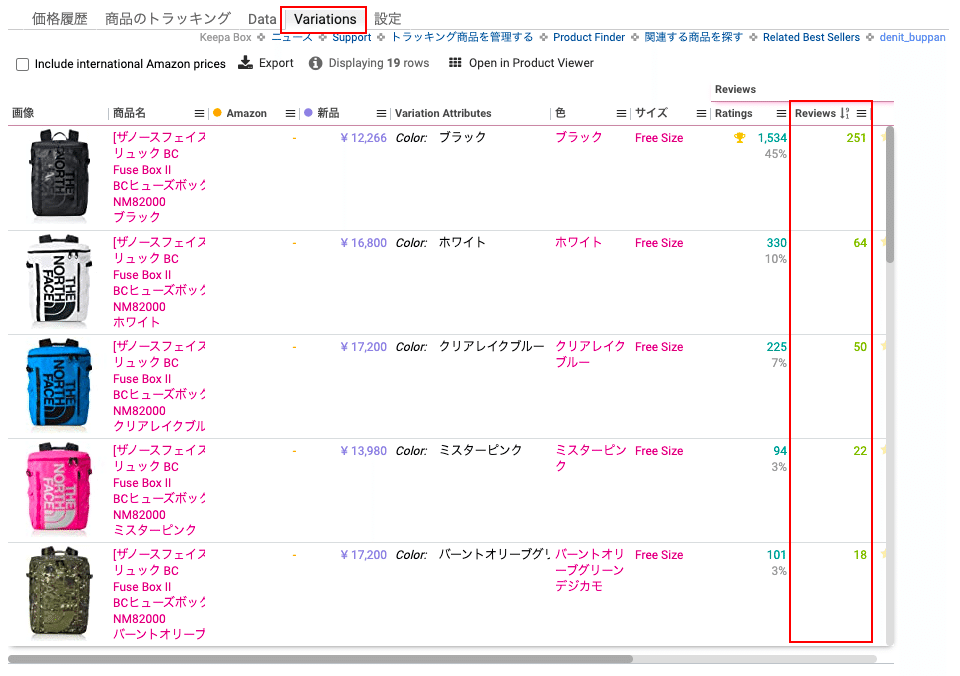Enable Include international Amazon prices checkbox
The width and height of the screenshot is (960, 676).
[x=22, y=64]
